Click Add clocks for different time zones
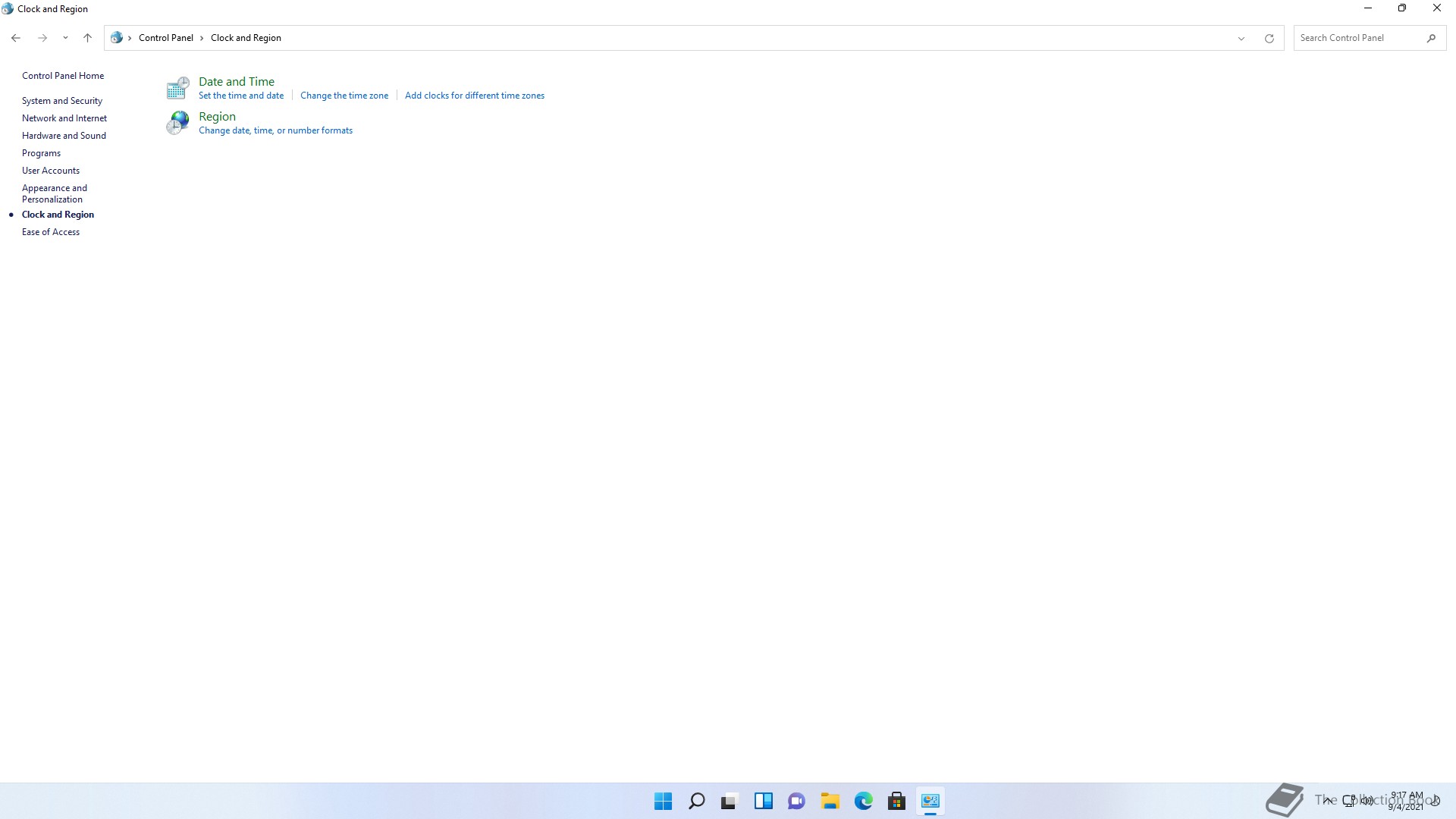 [x=475, y=96]
